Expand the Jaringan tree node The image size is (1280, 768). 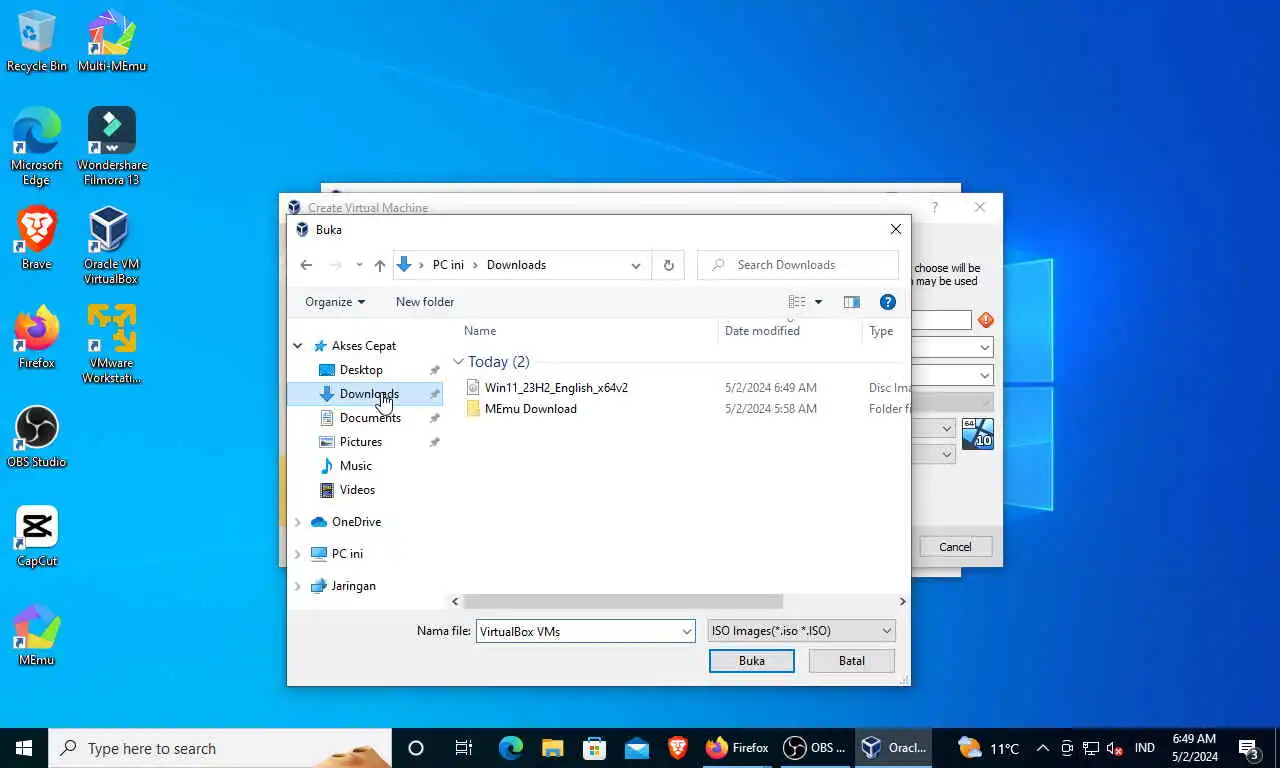point(297,586)
